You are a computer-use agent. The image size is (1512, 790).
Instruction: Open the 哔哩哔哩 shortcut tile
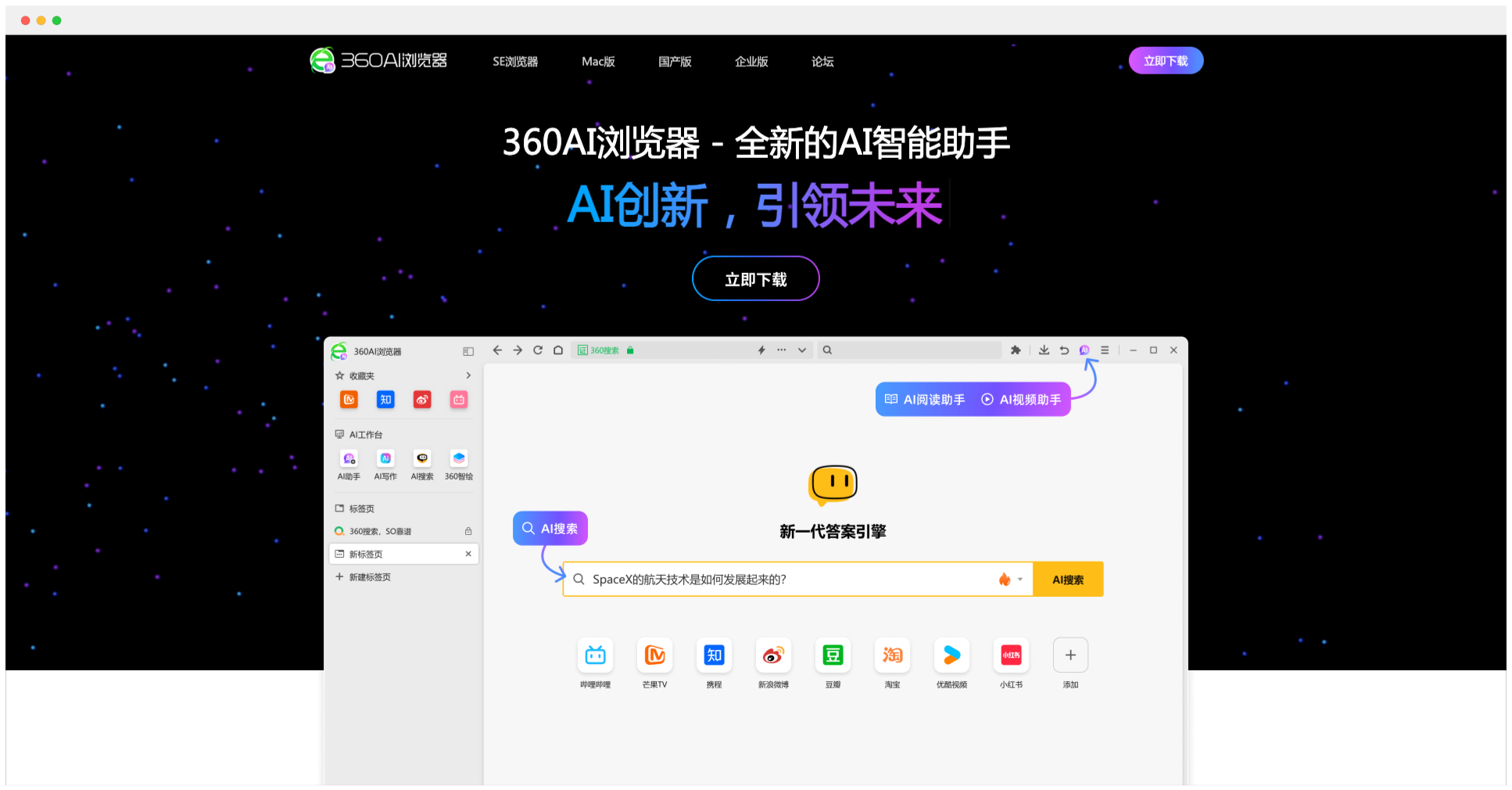(596, 655)
